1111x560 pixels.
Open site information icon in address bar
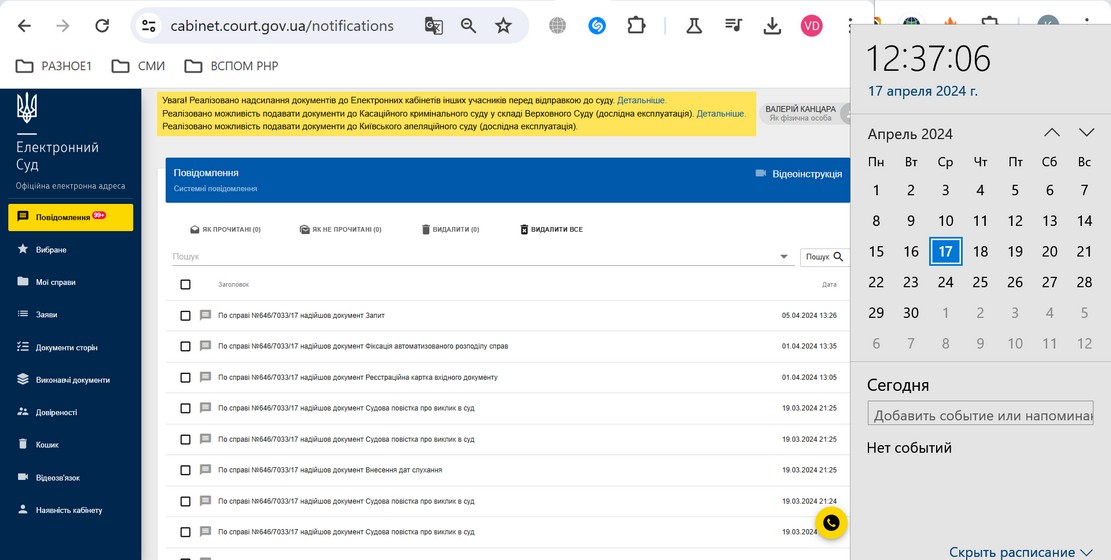click(x=149, y=26)
